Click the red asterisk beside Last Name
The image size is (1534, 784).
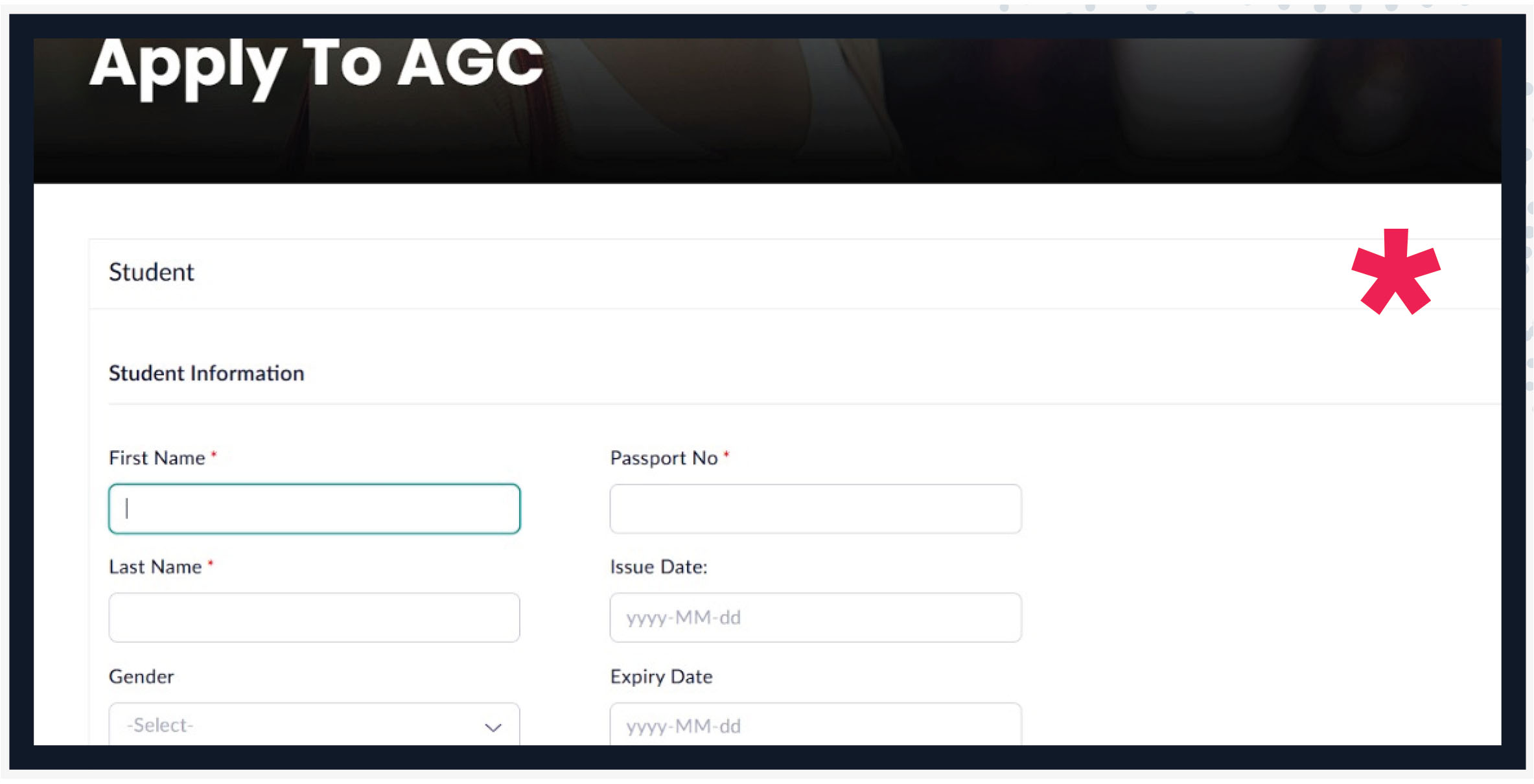click(x=211, y=564)
